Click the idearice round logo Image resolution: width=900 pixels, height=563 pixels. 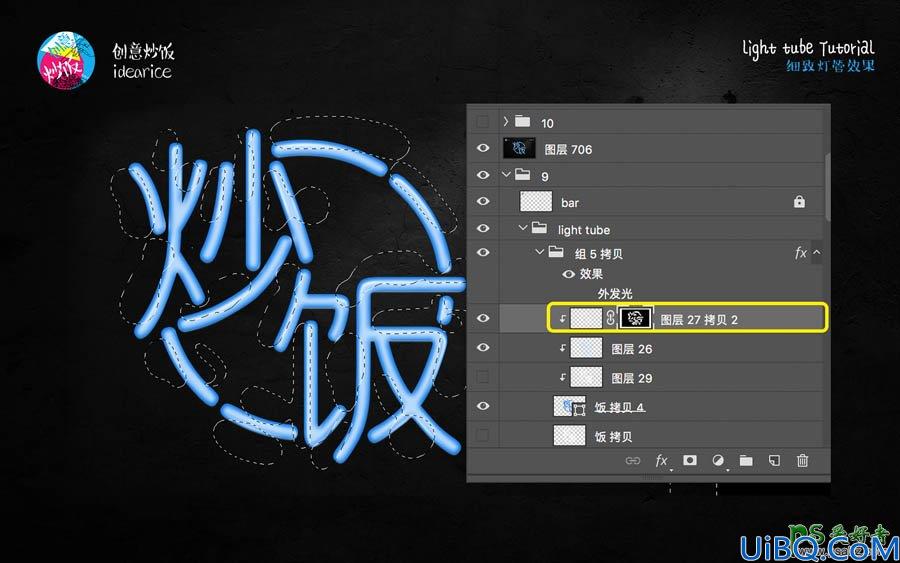66,61
